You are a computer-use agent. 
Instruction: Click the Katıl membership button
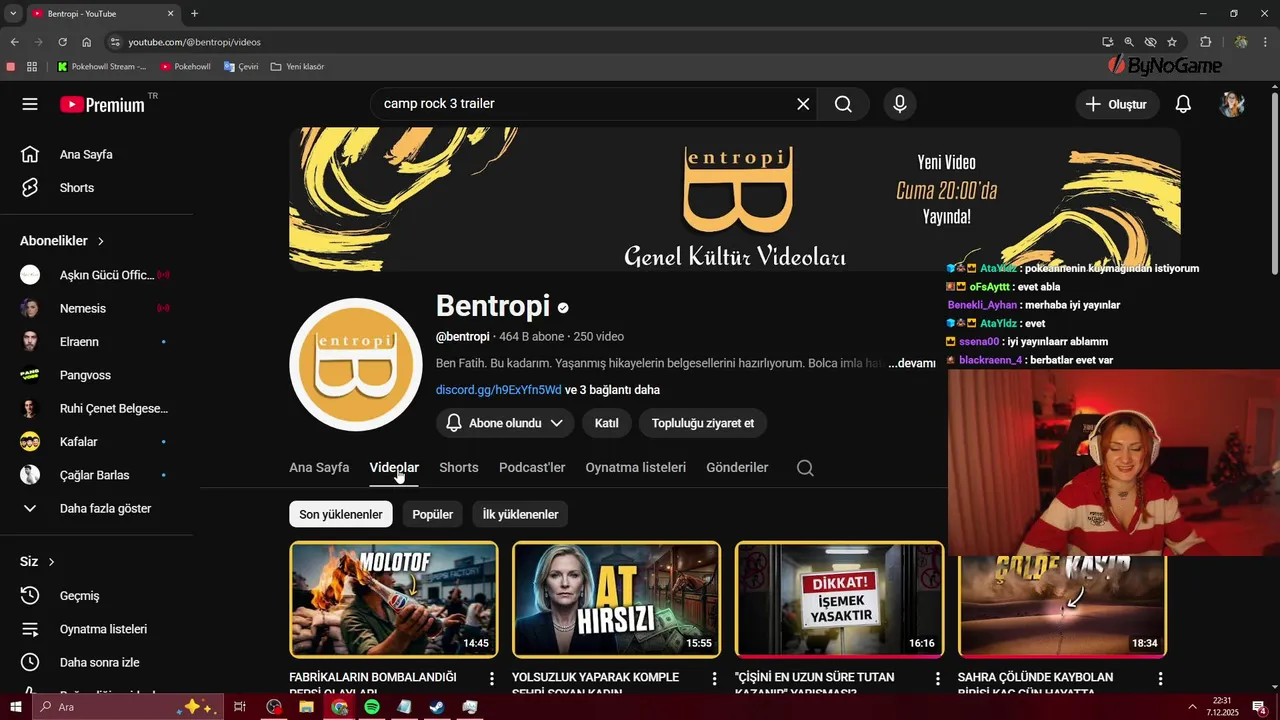[606, 423]
